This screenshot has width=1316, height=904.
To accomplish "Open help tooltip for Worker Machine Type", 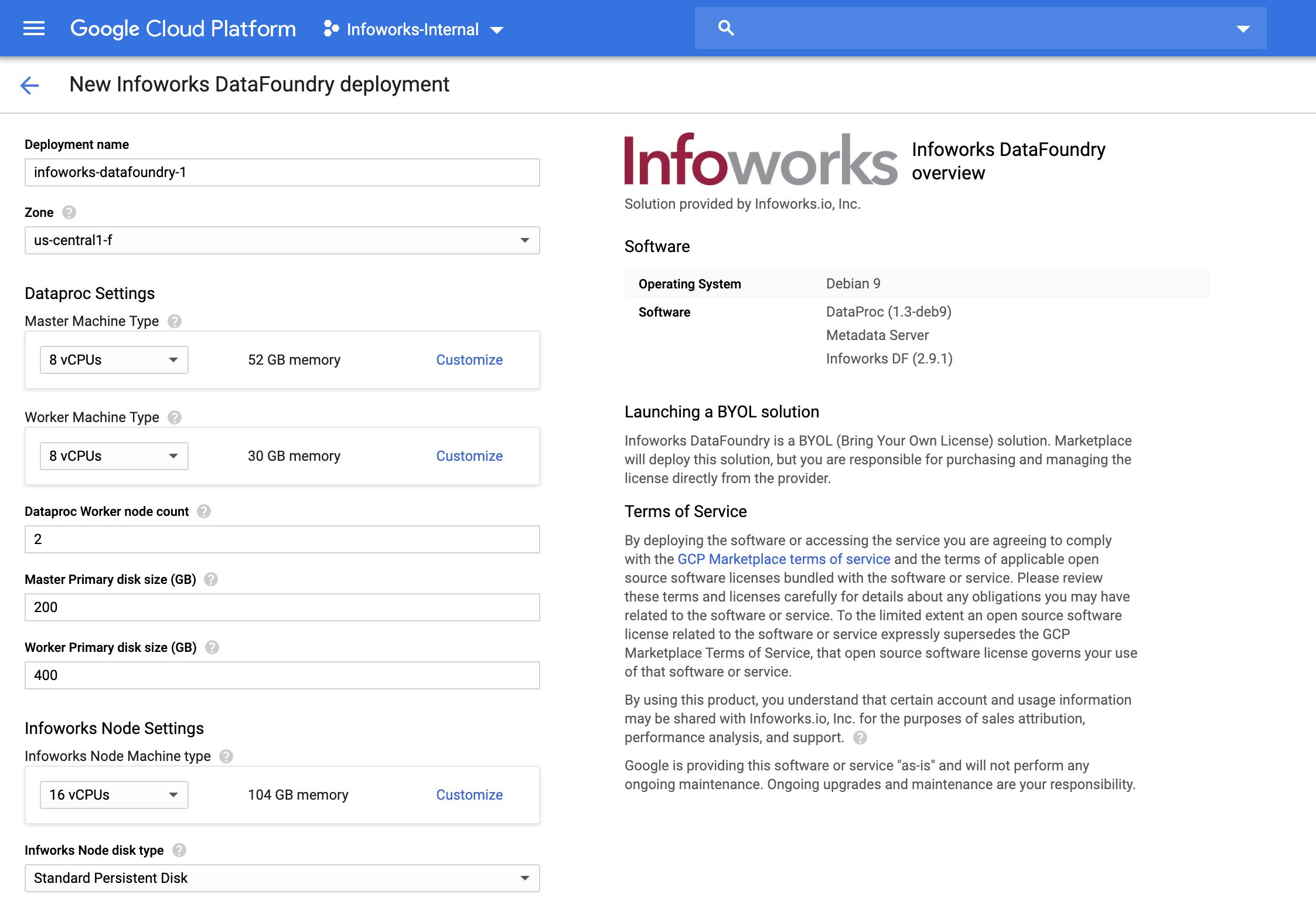I will pos(175,417).
